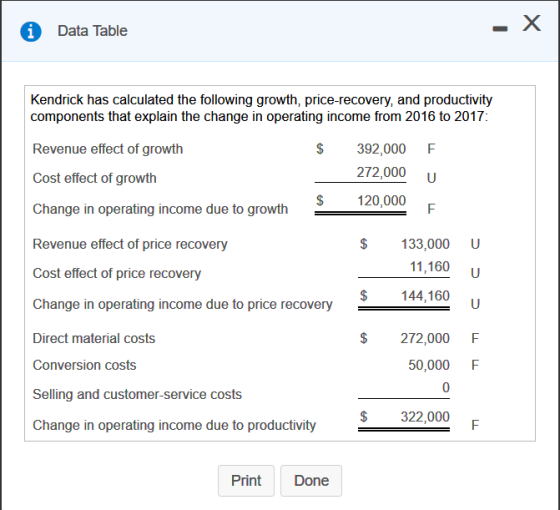Click the 'Revenue effect of growth' label
This screenshot has width=560, height=510.
[x=108, y=149]
